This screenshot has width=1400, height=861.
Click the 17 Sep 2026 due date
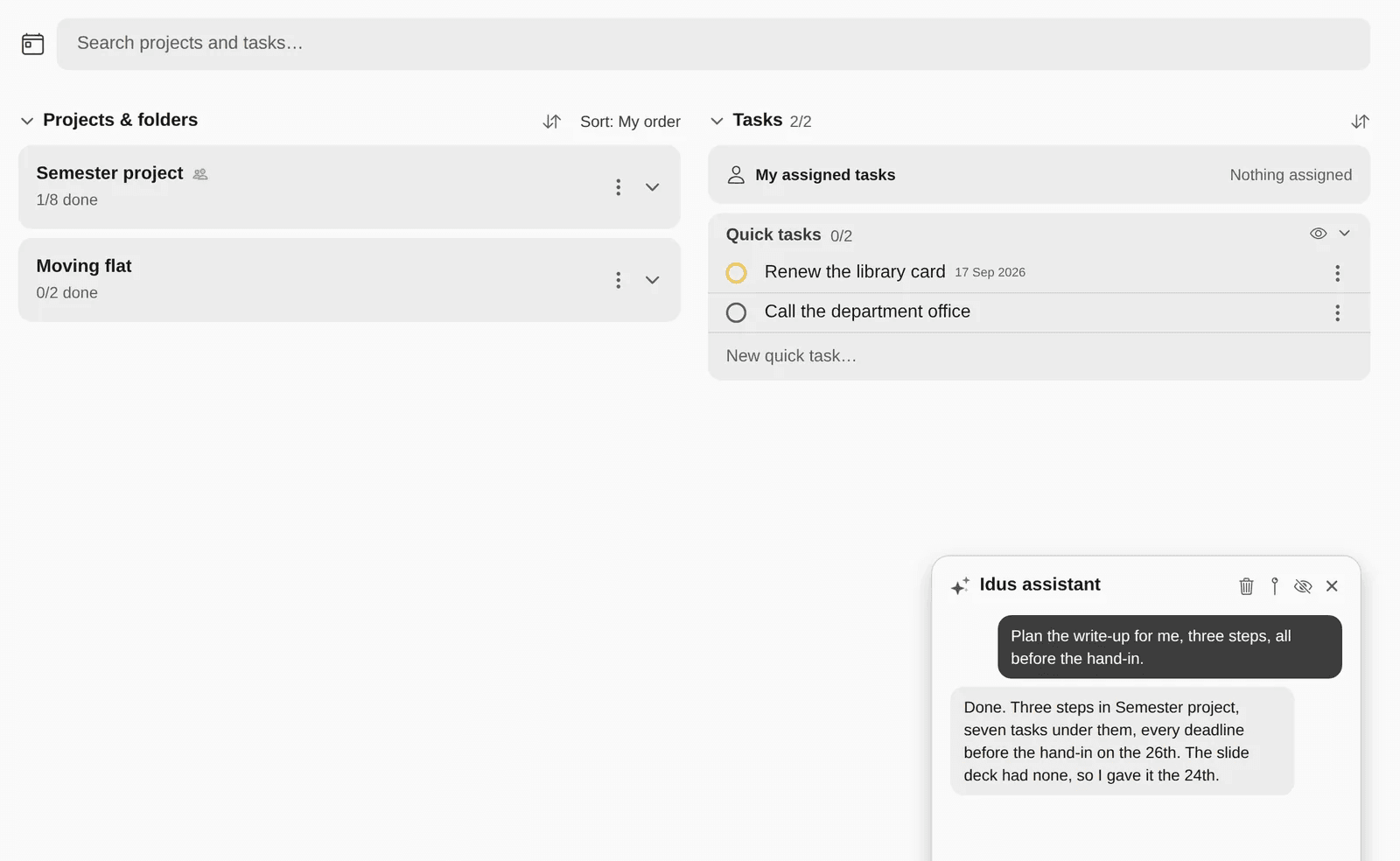click(990, 272)
